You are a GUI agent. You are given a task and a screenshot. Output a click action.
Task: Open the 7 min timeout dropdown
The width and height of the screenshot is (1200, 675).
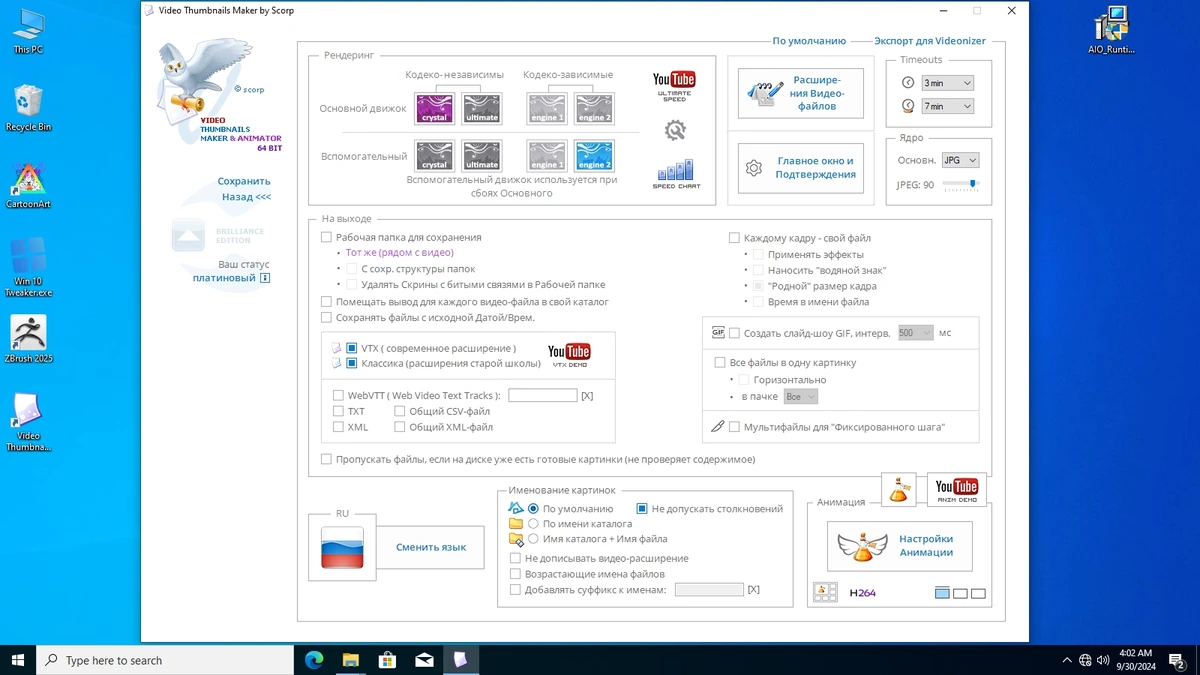947,106
